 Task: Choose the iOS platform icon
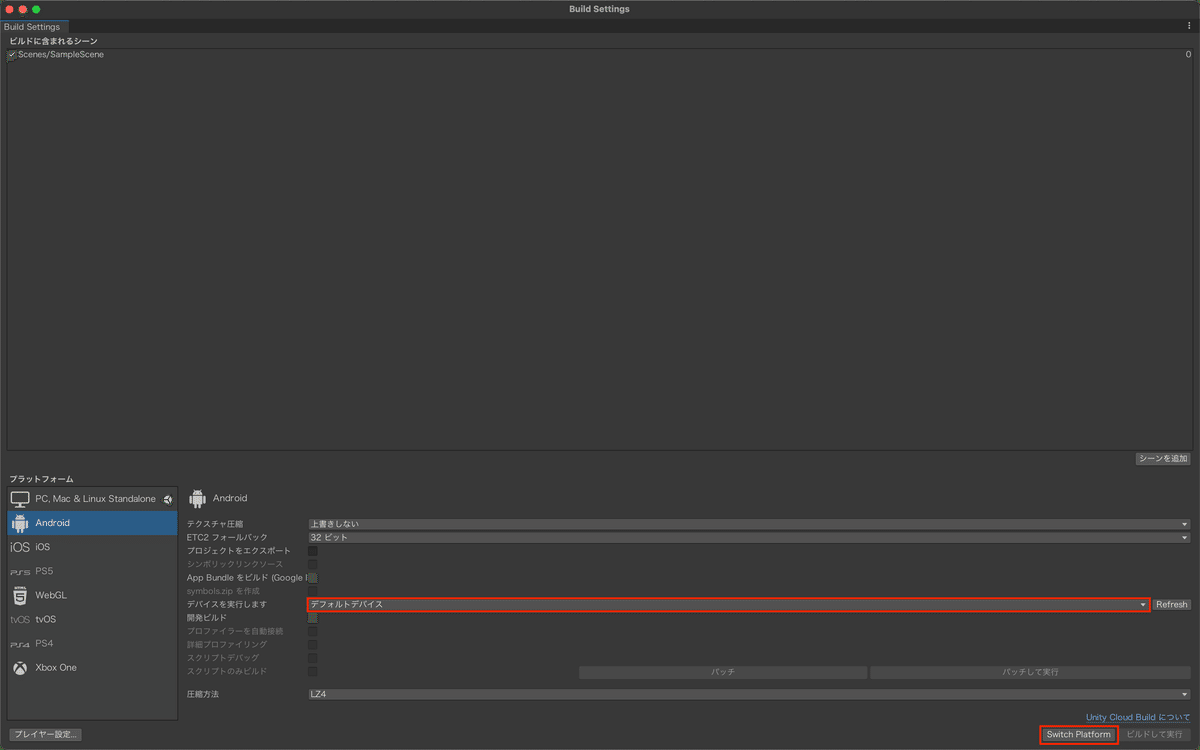(20, 547)
